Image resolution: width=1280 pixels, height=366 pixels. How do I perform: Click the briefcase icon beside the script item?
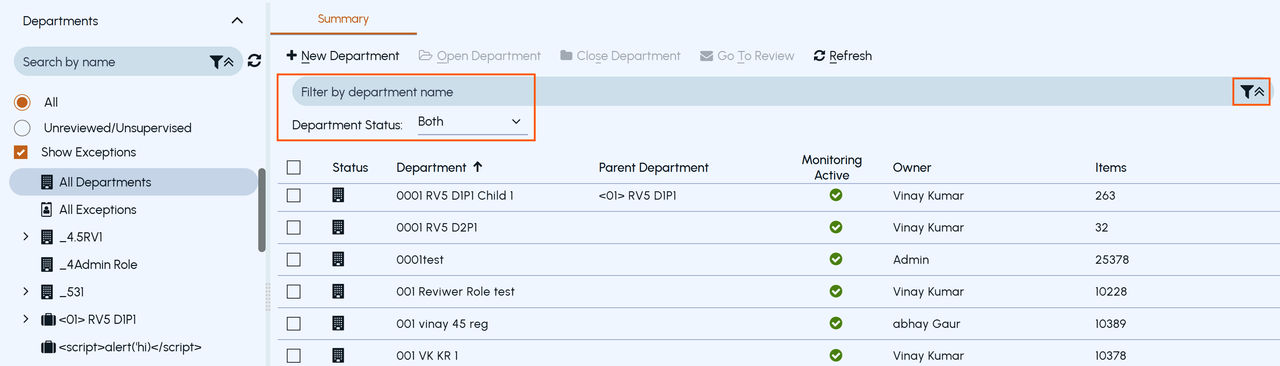(48, 347)
